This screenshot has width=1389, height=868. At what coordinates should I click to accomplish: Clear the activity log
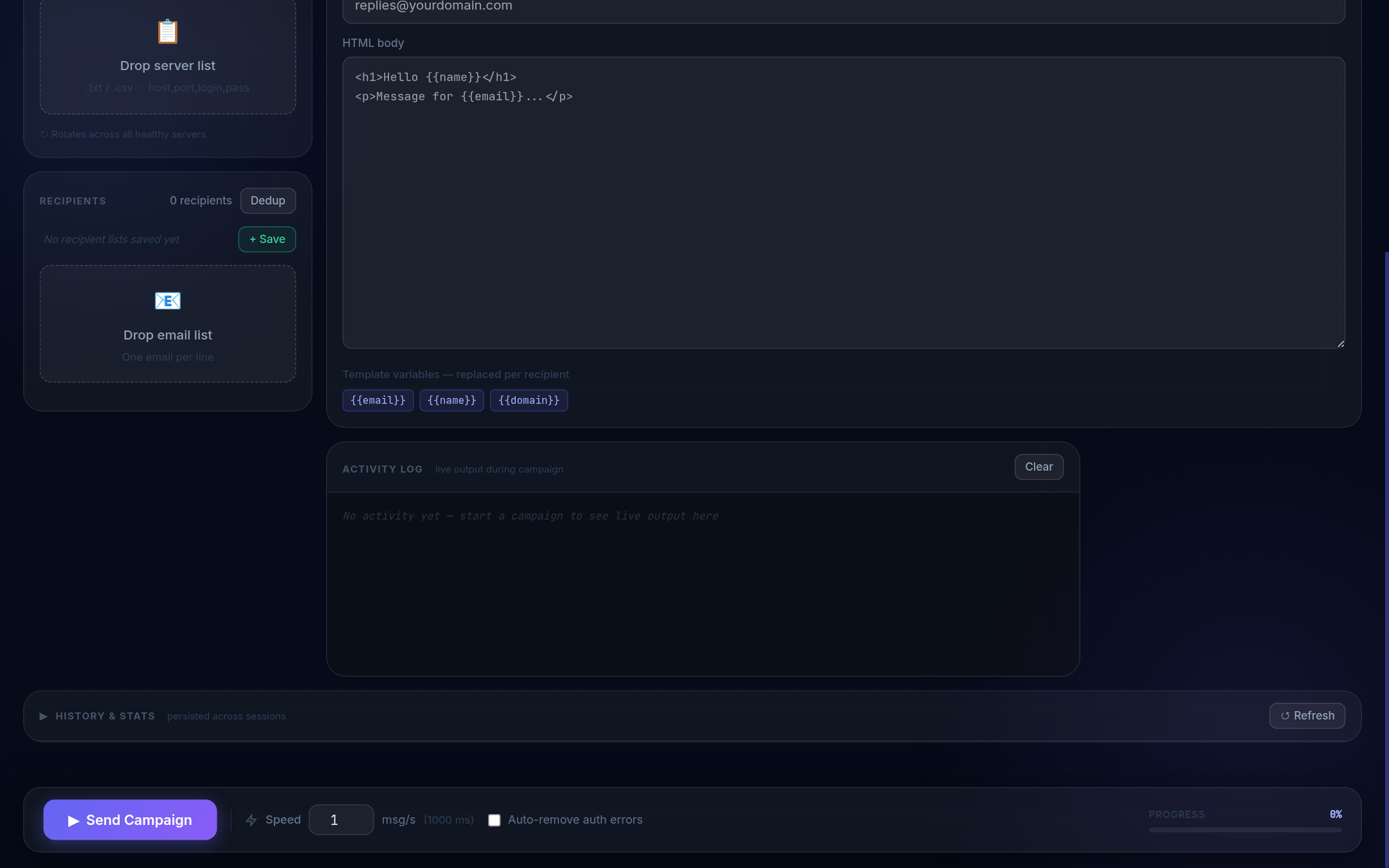[1039, 467]
